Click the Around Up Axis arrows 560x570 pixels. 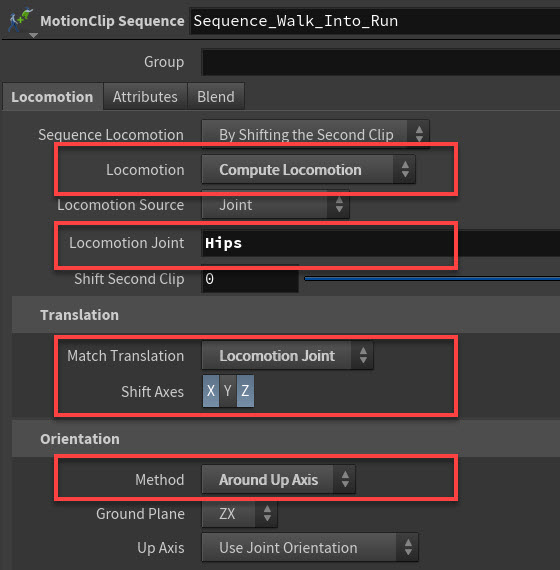tap(345, 479)
